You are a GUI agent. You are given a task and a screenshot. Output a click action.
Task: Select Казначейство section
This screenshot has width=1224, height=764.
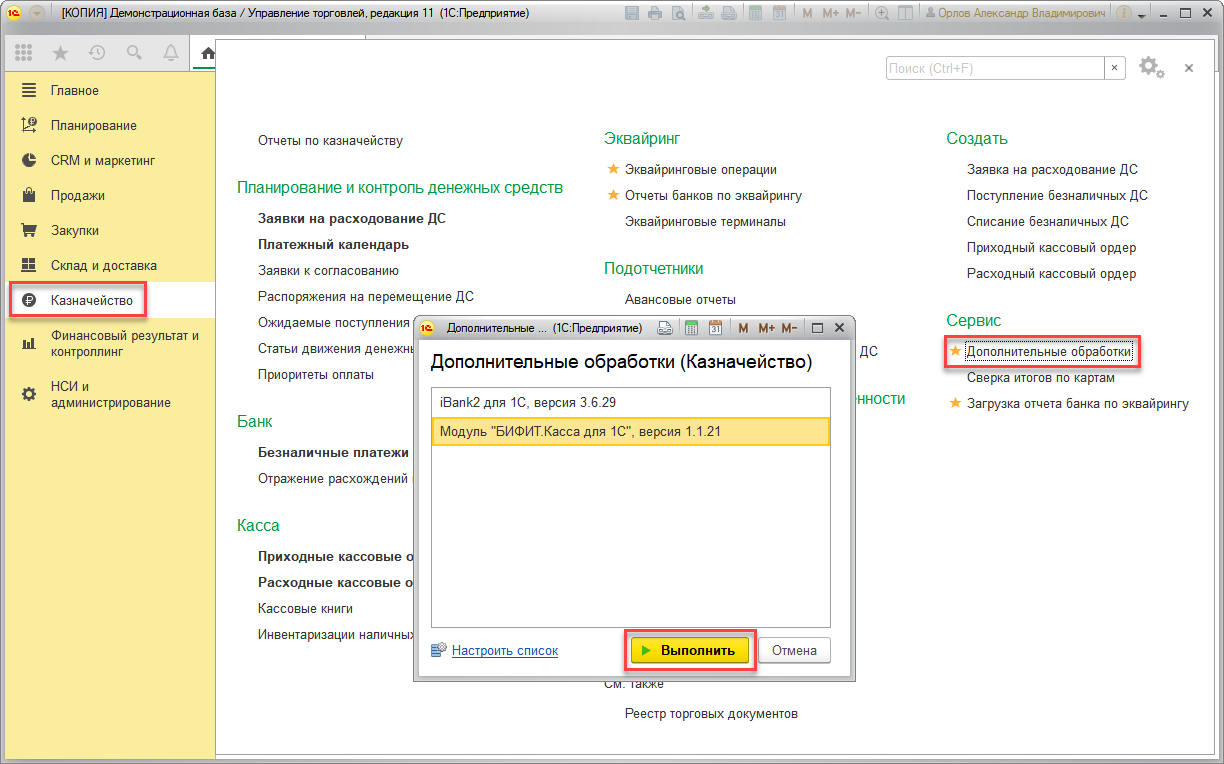108,300
